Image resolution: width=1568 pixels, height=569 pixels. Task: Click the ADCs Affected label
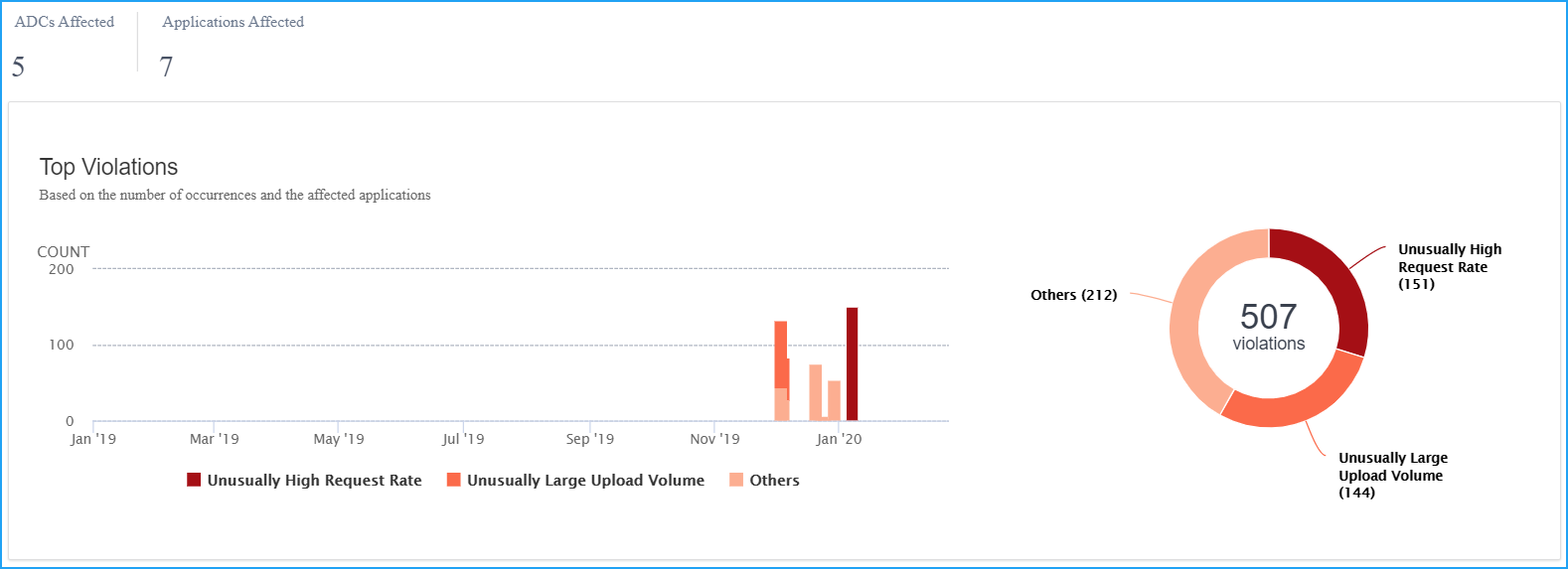65,22
